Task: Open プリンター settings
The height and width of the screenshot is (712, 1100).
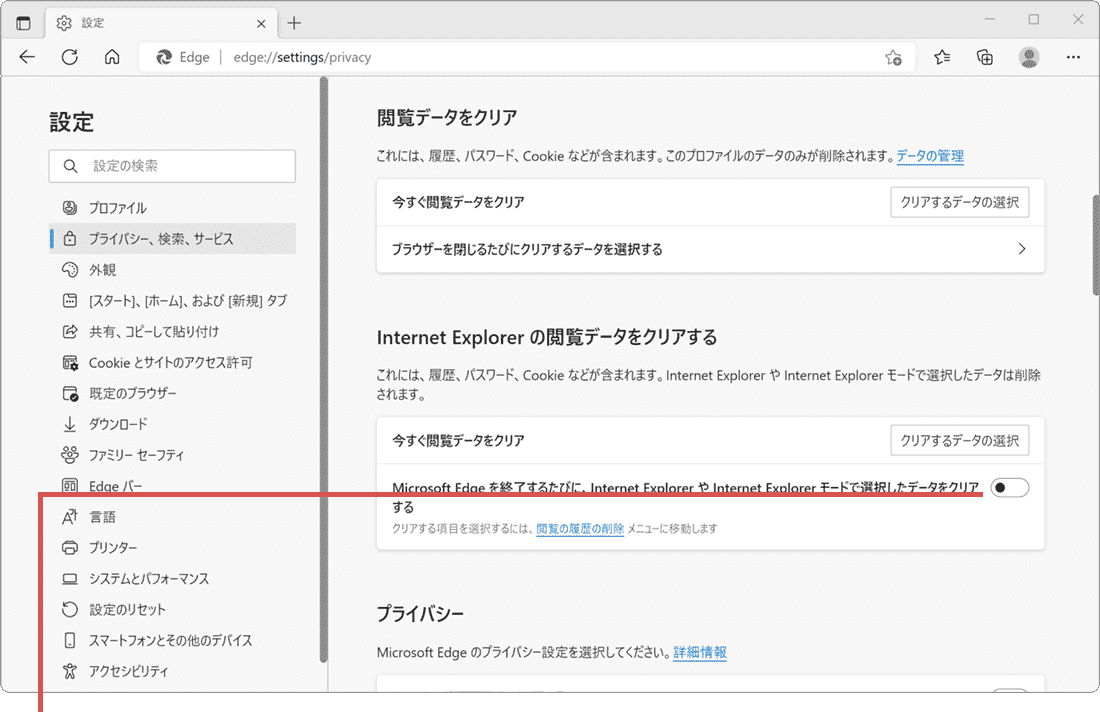Action: point(172,547)
